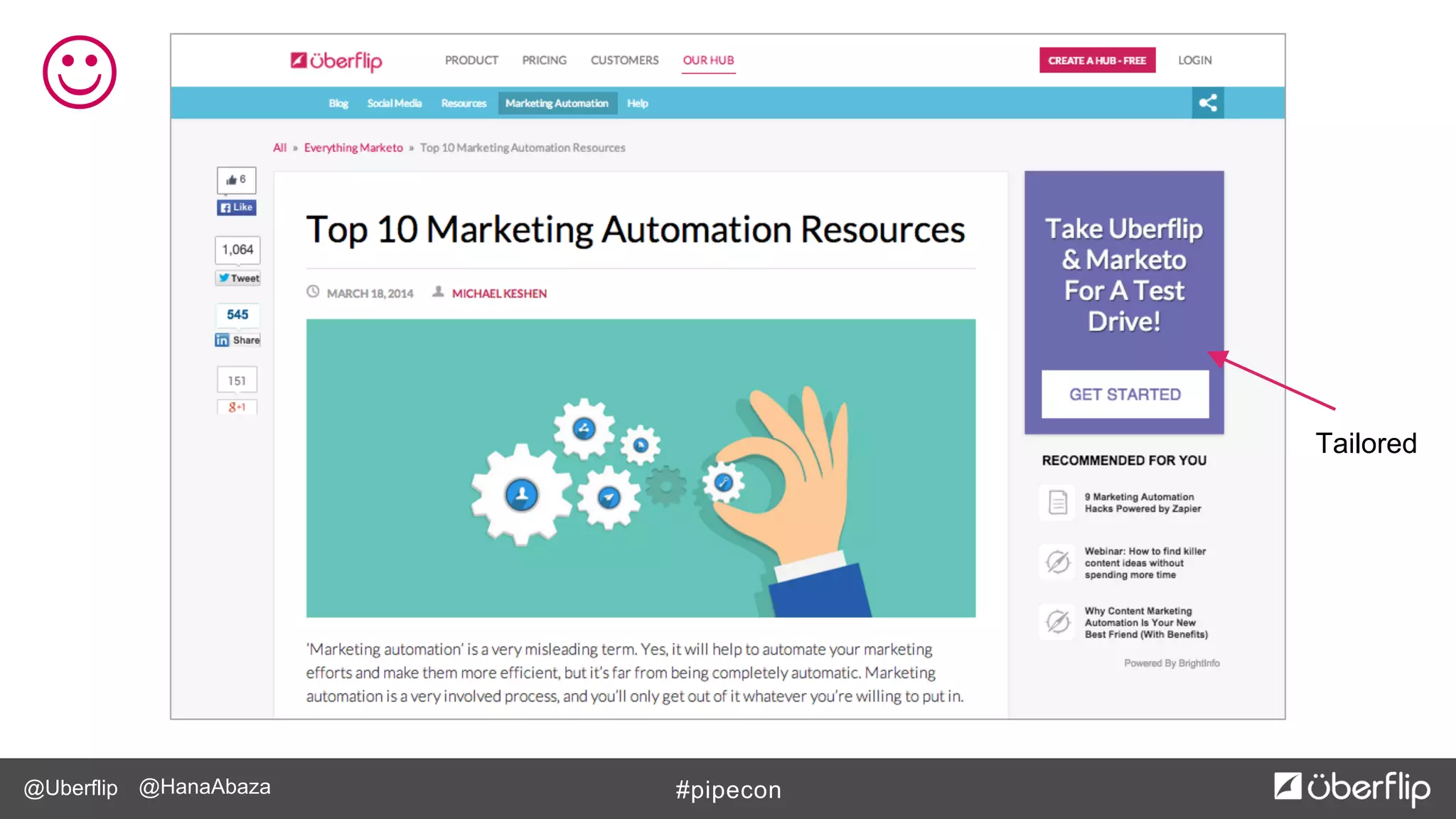Click the Uberflip logo in header
Screen dimensions: 1456x819
[336, 61]
